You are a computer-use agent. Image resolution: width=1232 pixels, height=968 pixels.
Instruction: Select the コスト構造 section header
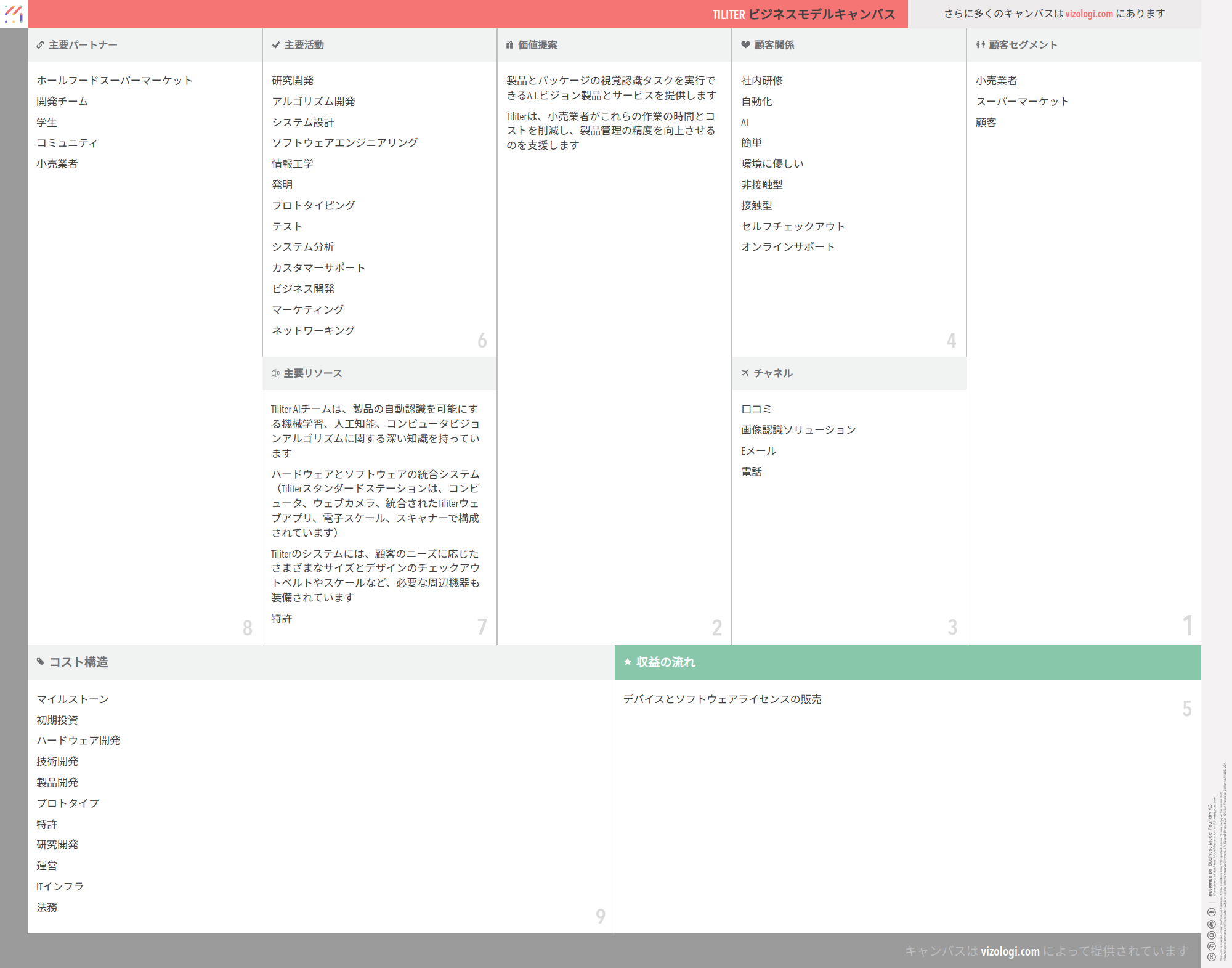coord(78,662)
